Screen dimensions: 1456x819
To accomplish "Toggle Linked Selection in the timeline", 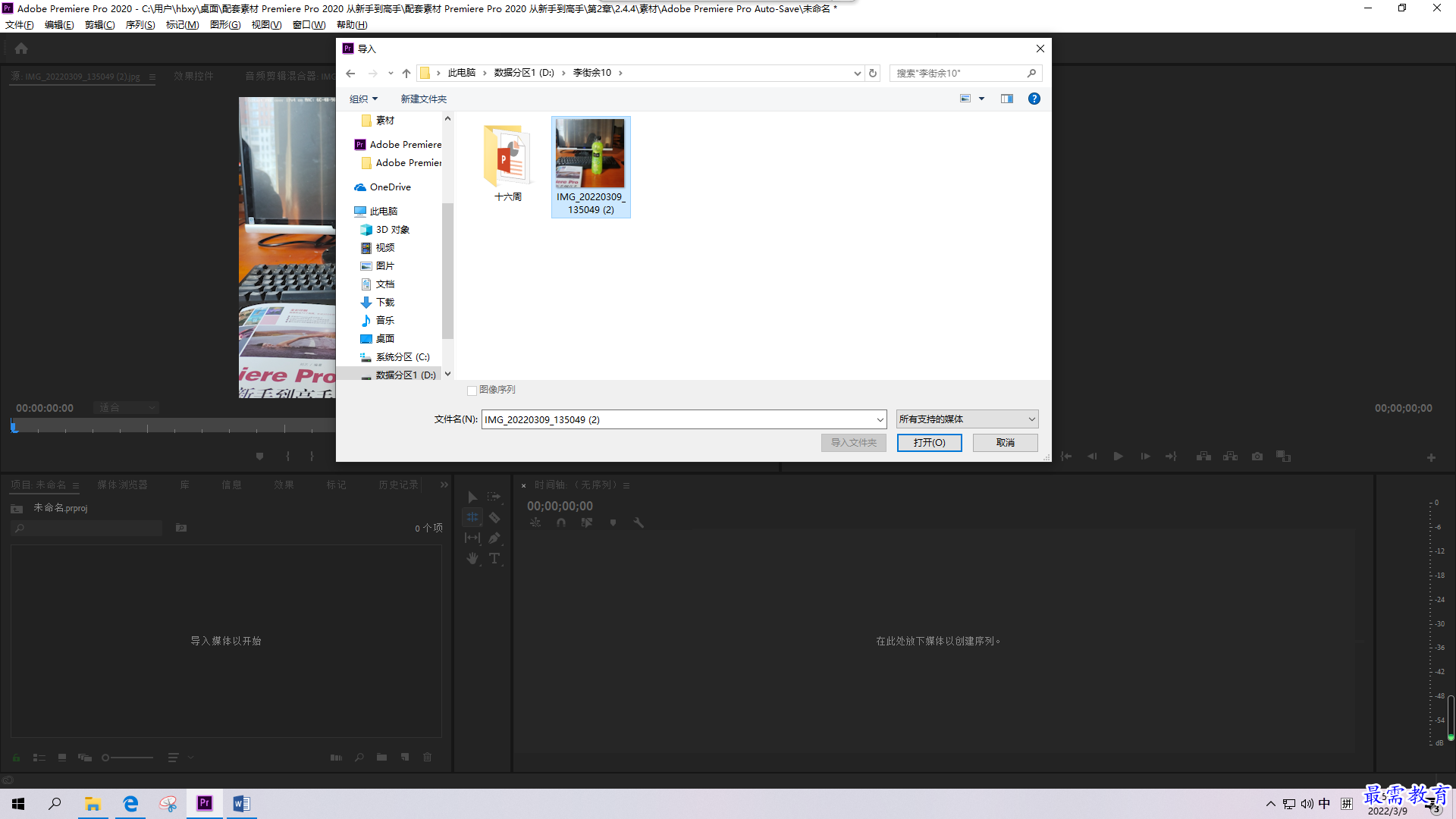I will tap(587, 522).
